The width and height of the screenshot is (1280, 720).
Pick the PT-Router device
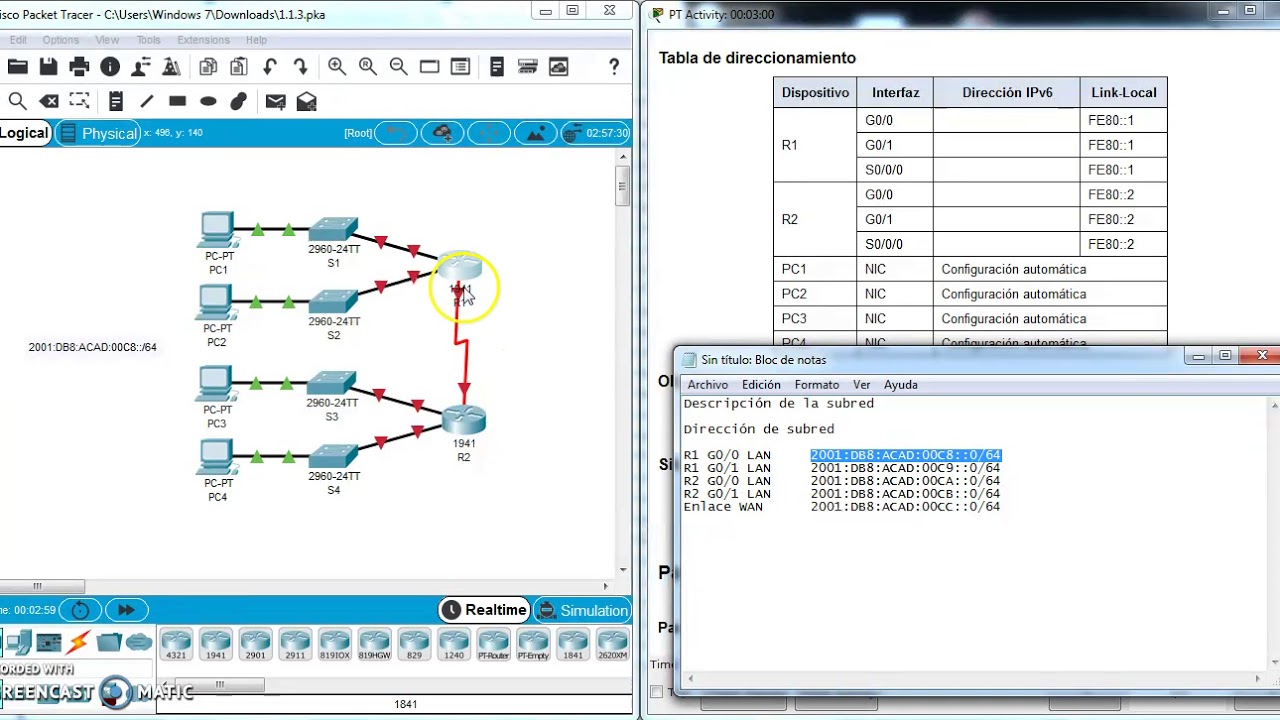click(493, 644)
